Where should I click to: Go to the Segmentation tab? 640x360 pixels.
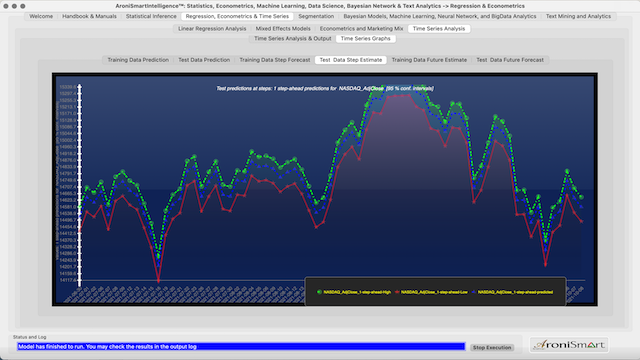(316, 16)
